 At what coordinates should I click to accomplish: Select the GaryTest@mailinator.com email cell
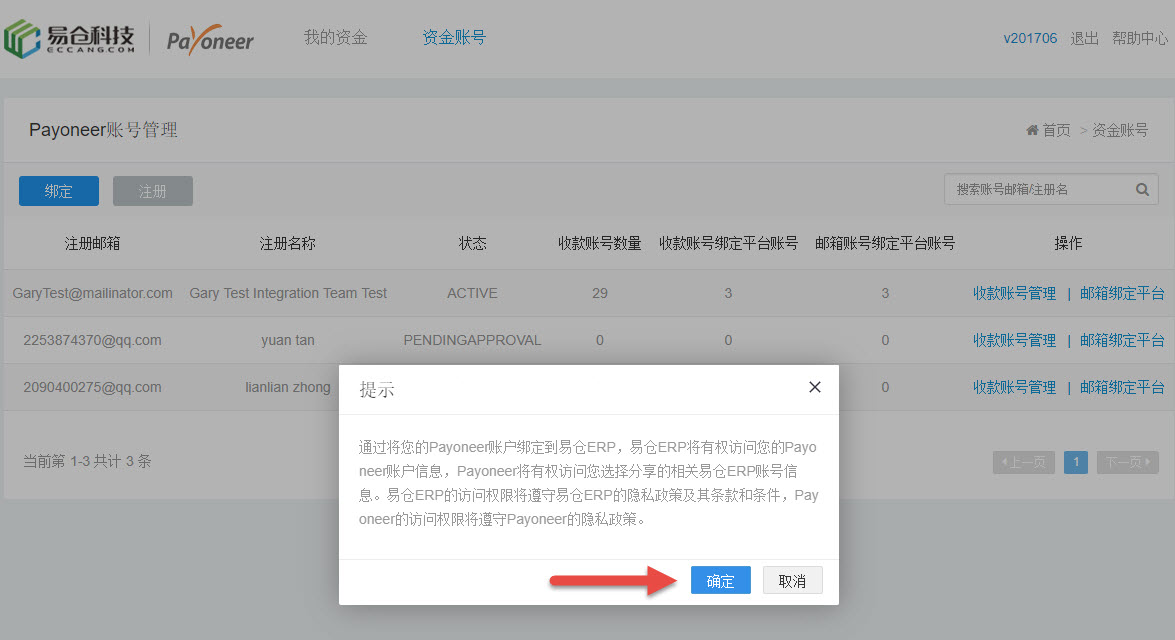[x=92, y=293]
